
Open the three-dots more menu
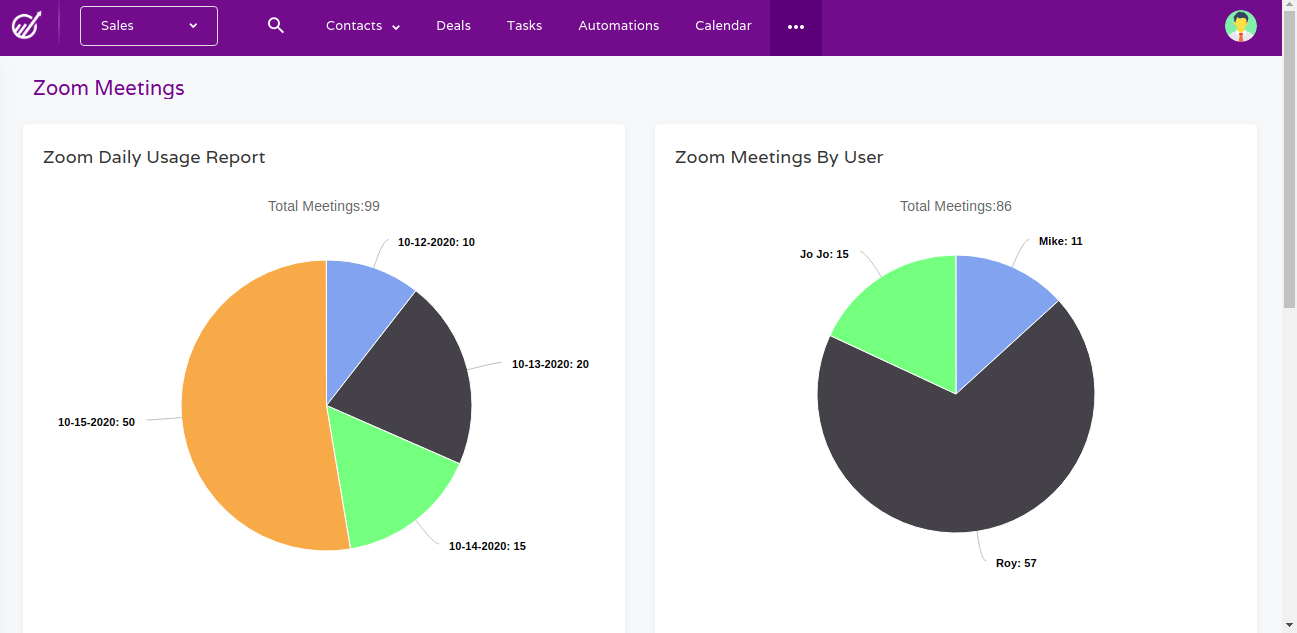[796, 27]
